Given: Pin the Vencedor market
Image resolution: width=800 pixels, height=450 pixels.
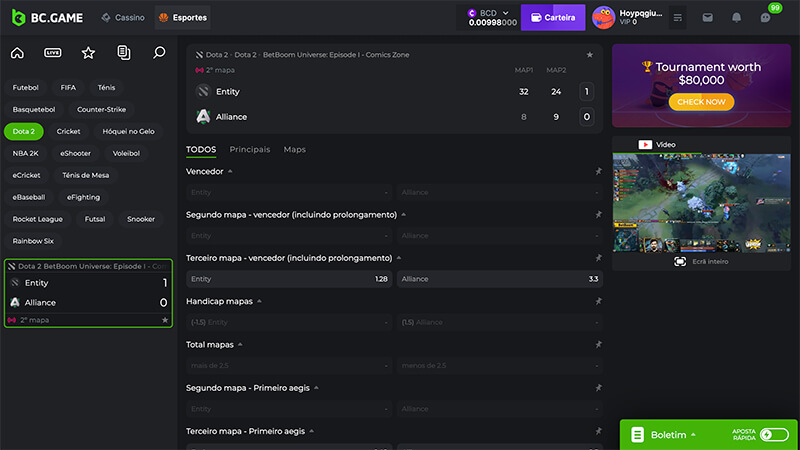Looking at the screenshot, I should tap(598, 171).
